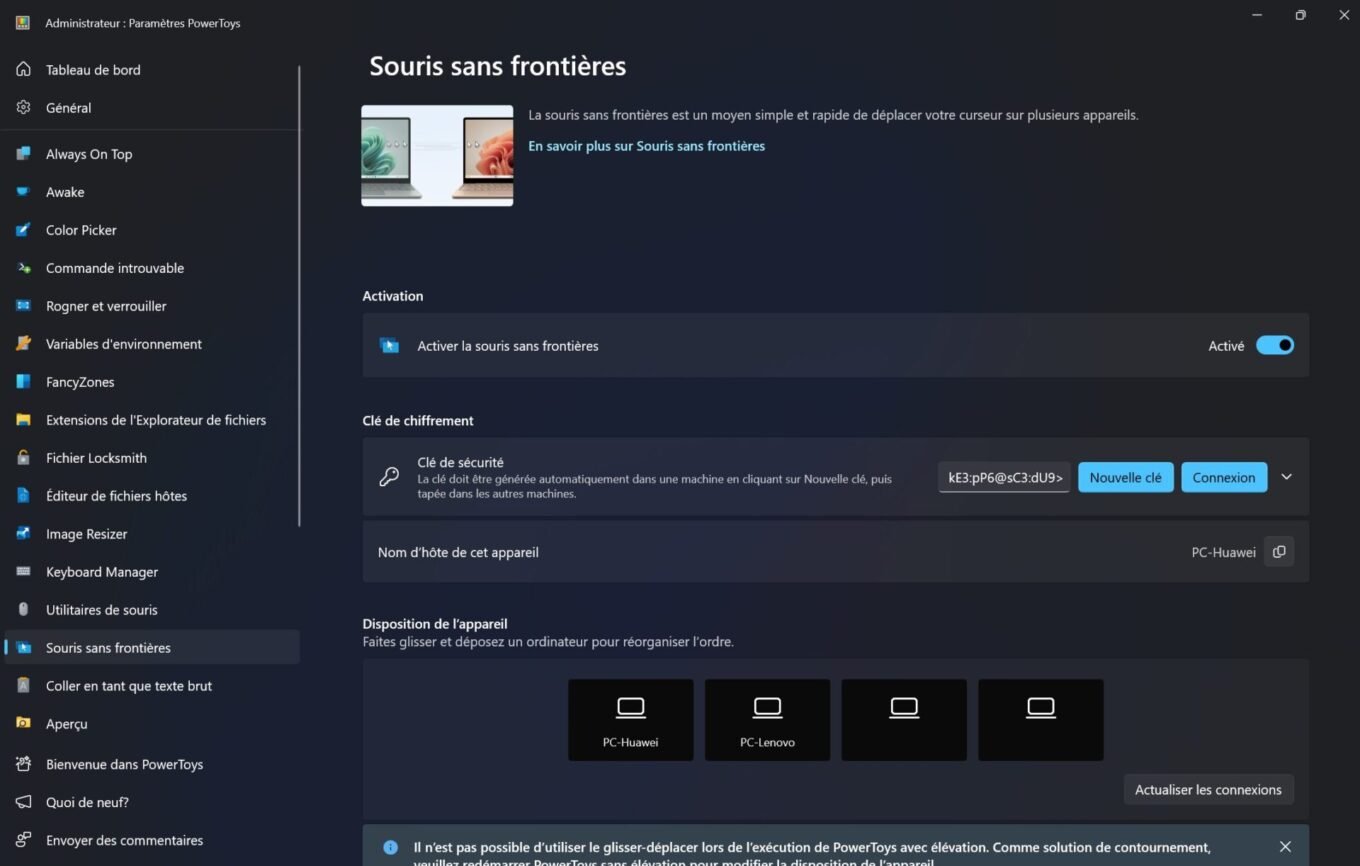Open Quoi de neuf? page
1360x866 pixels.
point(152,802)
